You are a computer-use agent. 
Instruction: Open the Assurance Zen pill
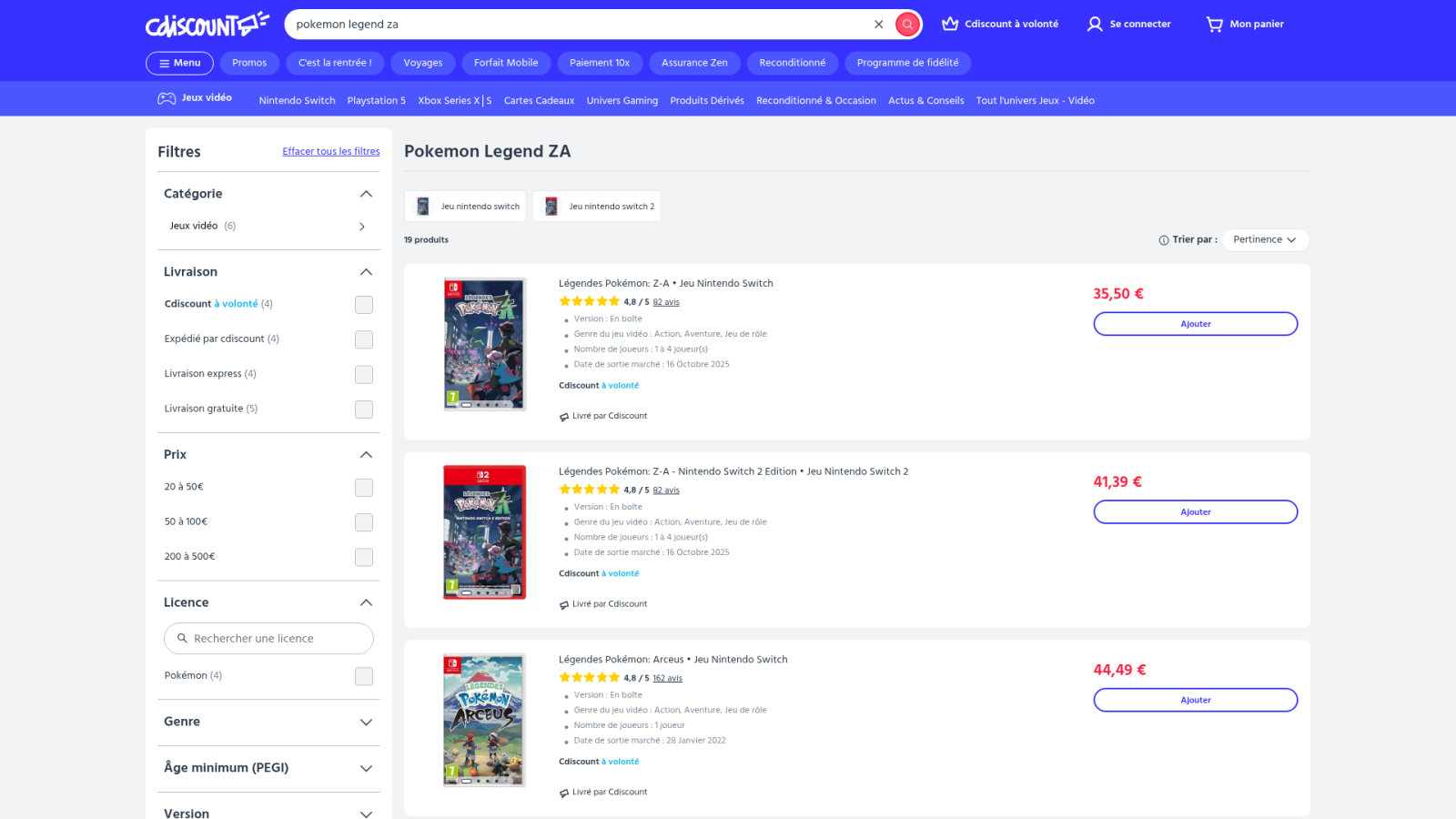(x=694, y=63)
